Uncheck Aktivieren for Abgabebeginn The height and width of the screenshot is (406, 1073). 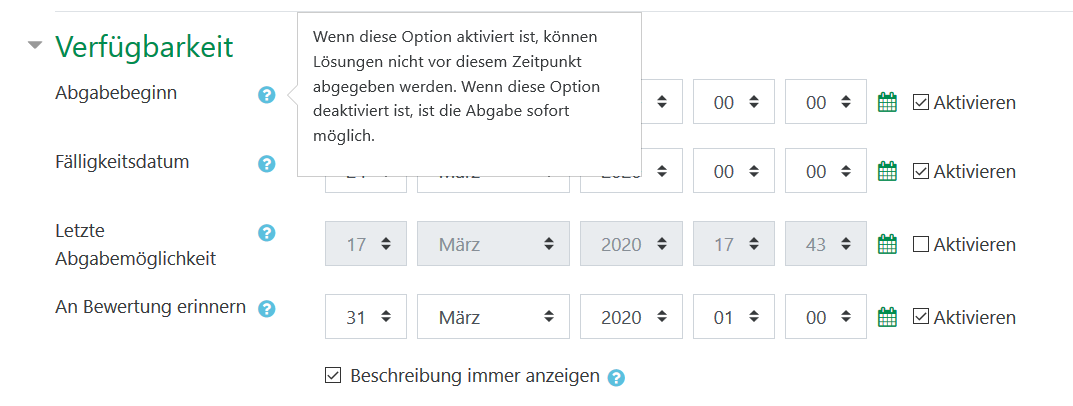(x=921, y=102)
